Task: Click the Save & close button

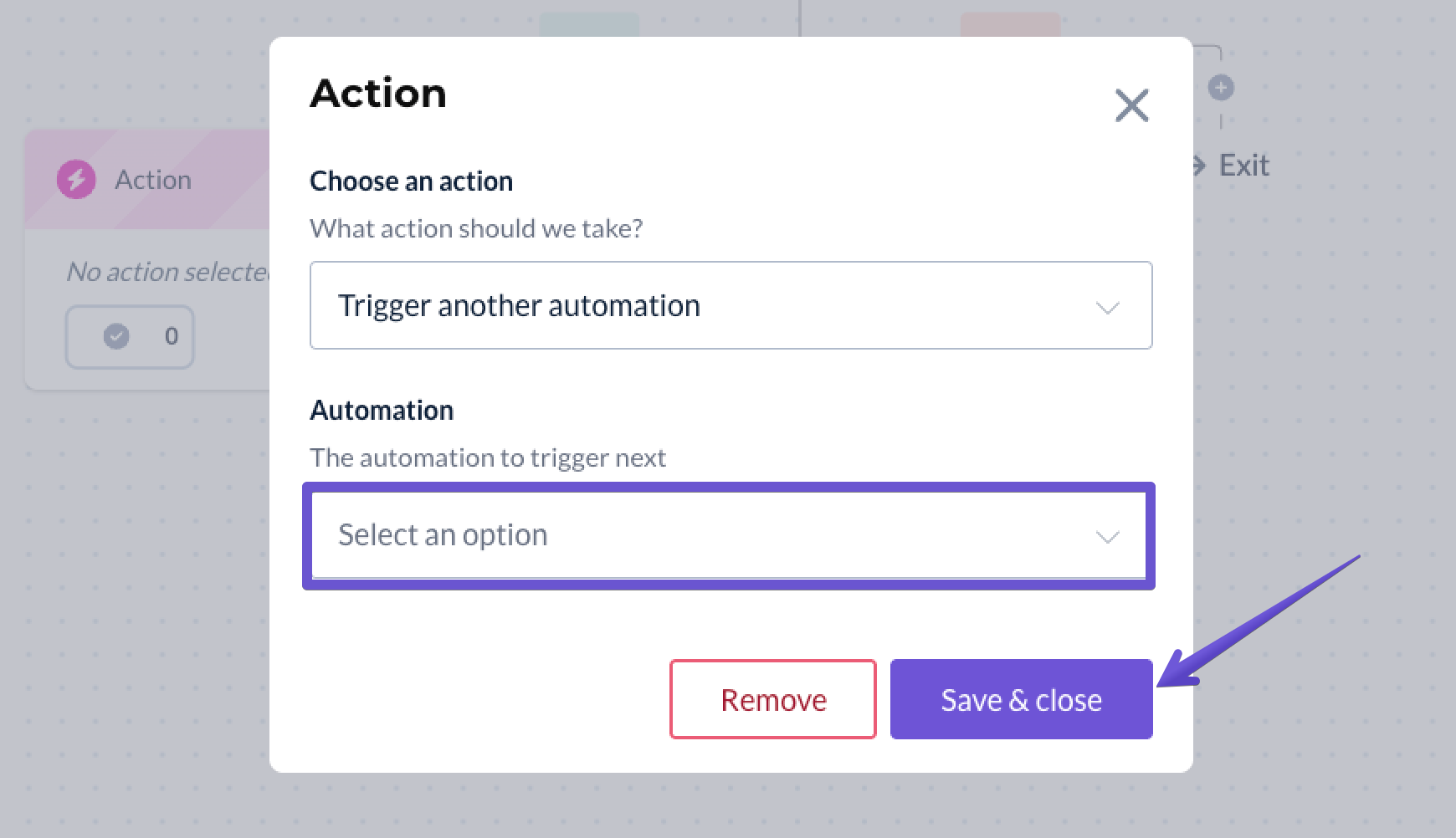Action: 1021,699
